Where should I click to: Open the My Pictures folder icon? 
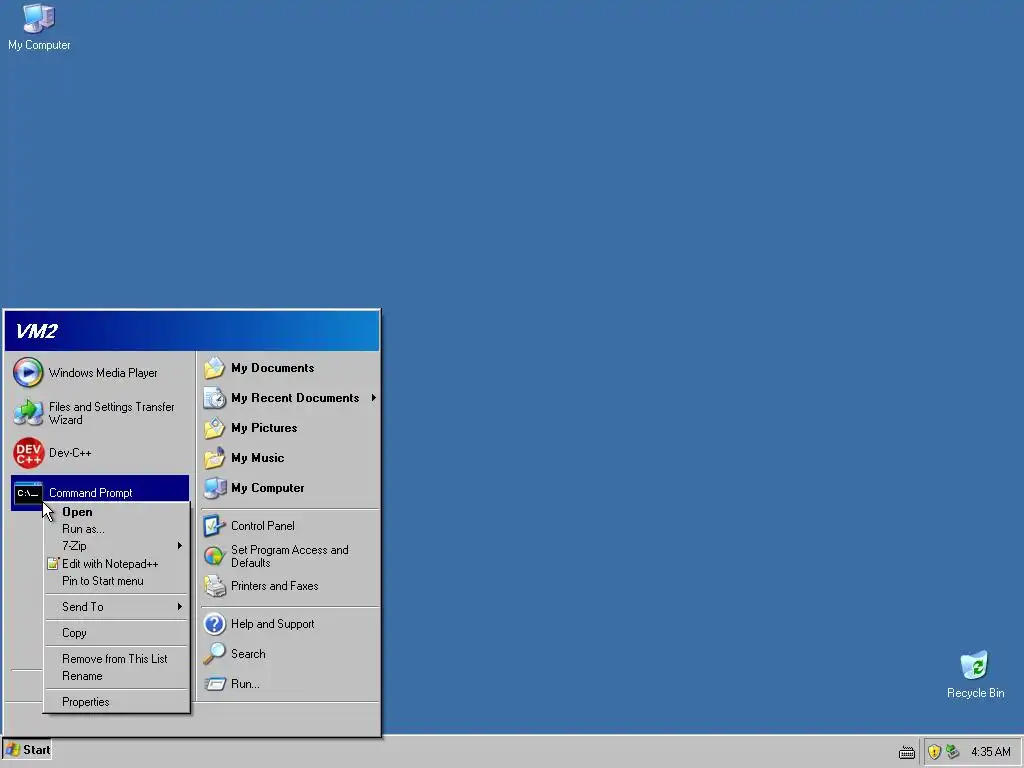click(214, 428)
